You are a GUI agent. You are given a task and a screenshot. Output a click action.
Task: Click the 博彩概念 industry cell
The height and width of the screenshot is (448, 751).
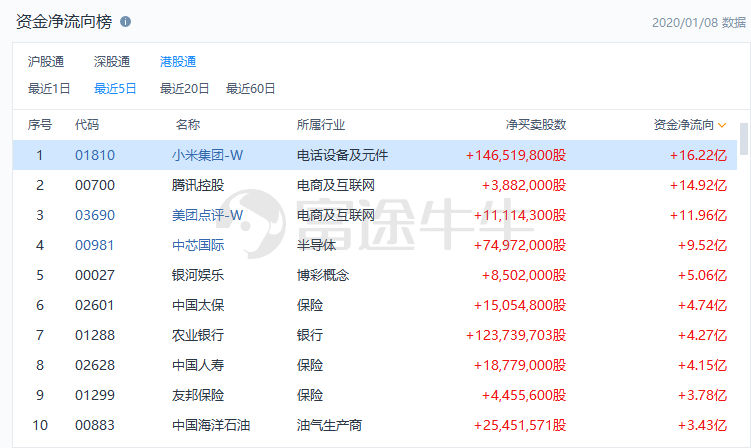tap(323, 275)
